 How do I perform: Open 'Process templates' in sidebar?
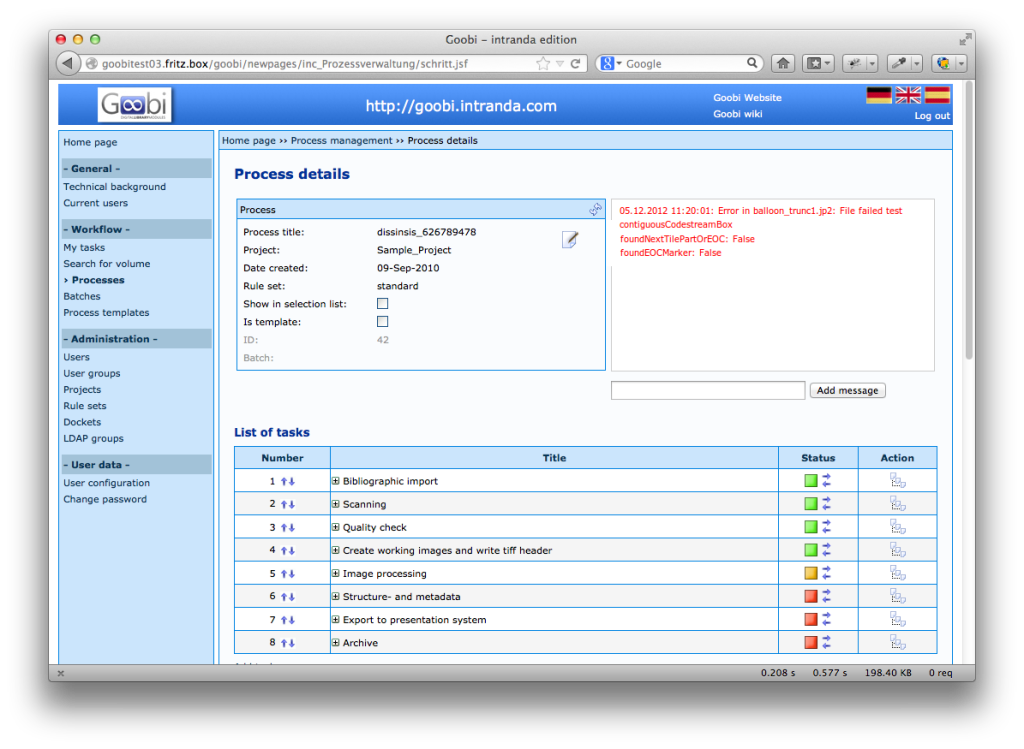pos(106,313)
